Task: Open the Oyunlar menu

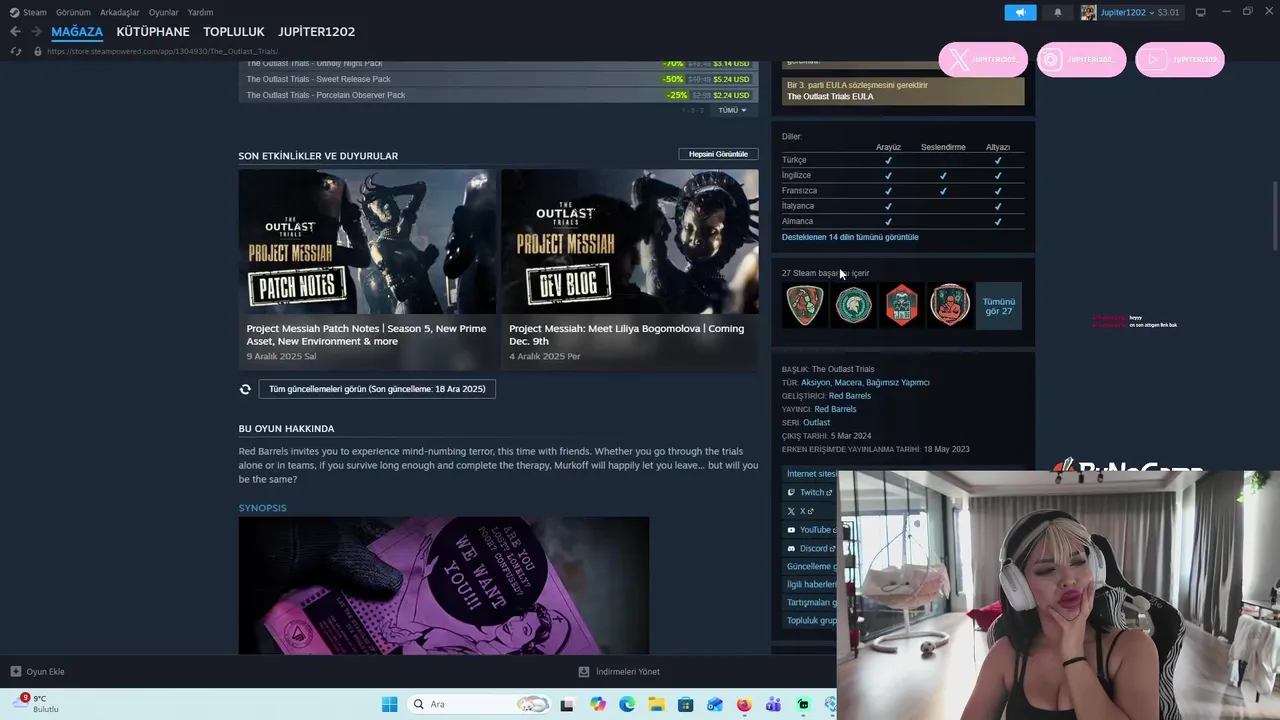Action: [x=163, y=12]
